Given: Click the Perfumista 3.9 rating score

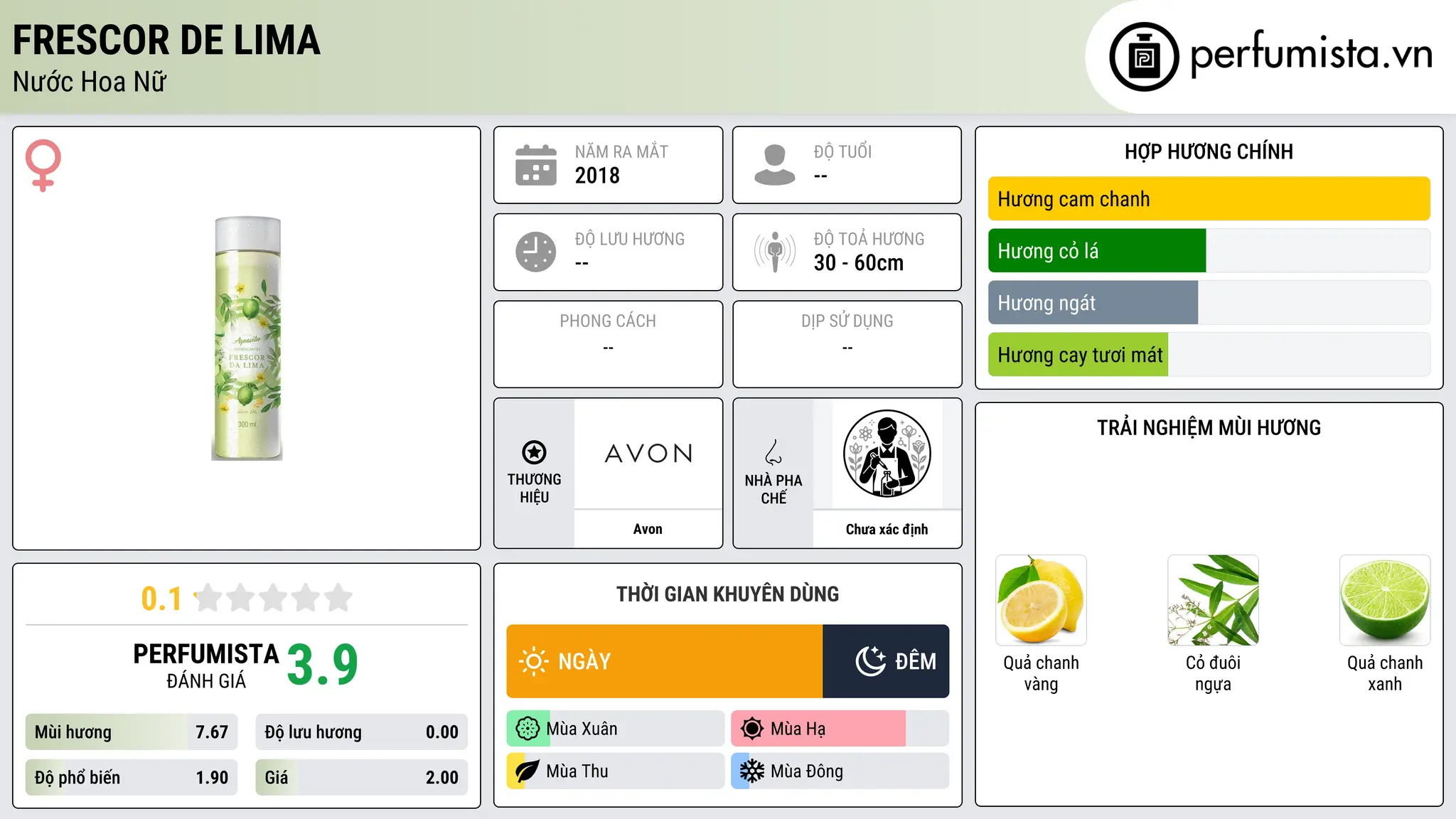Looking at the screenshot, I should pyautogui.click(x=323, y=665).
